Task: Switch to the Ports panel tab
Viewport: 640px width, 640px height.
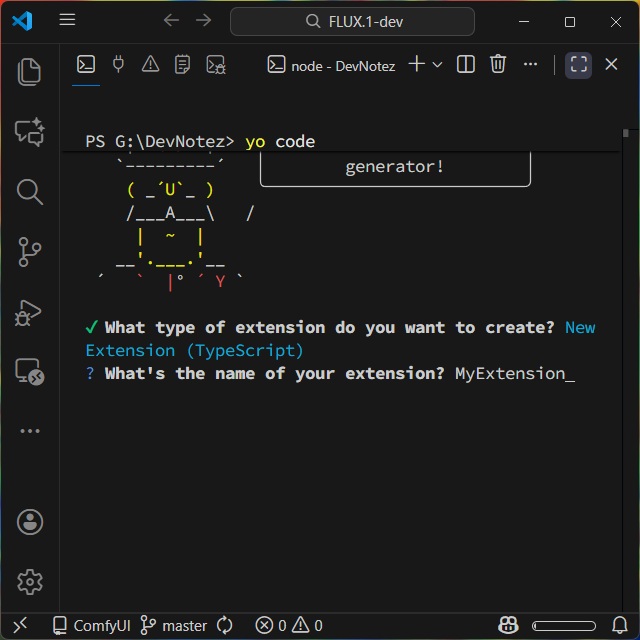Action: pyautogui.click(x=118, y=65)
